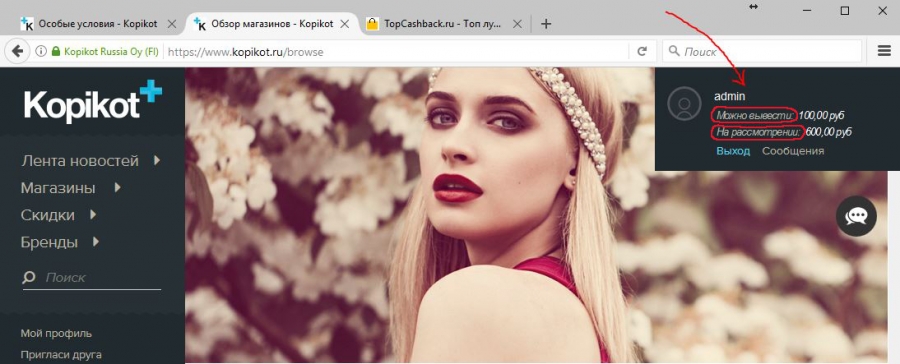Expand the Магазины submenu arrow

point(117,187)
